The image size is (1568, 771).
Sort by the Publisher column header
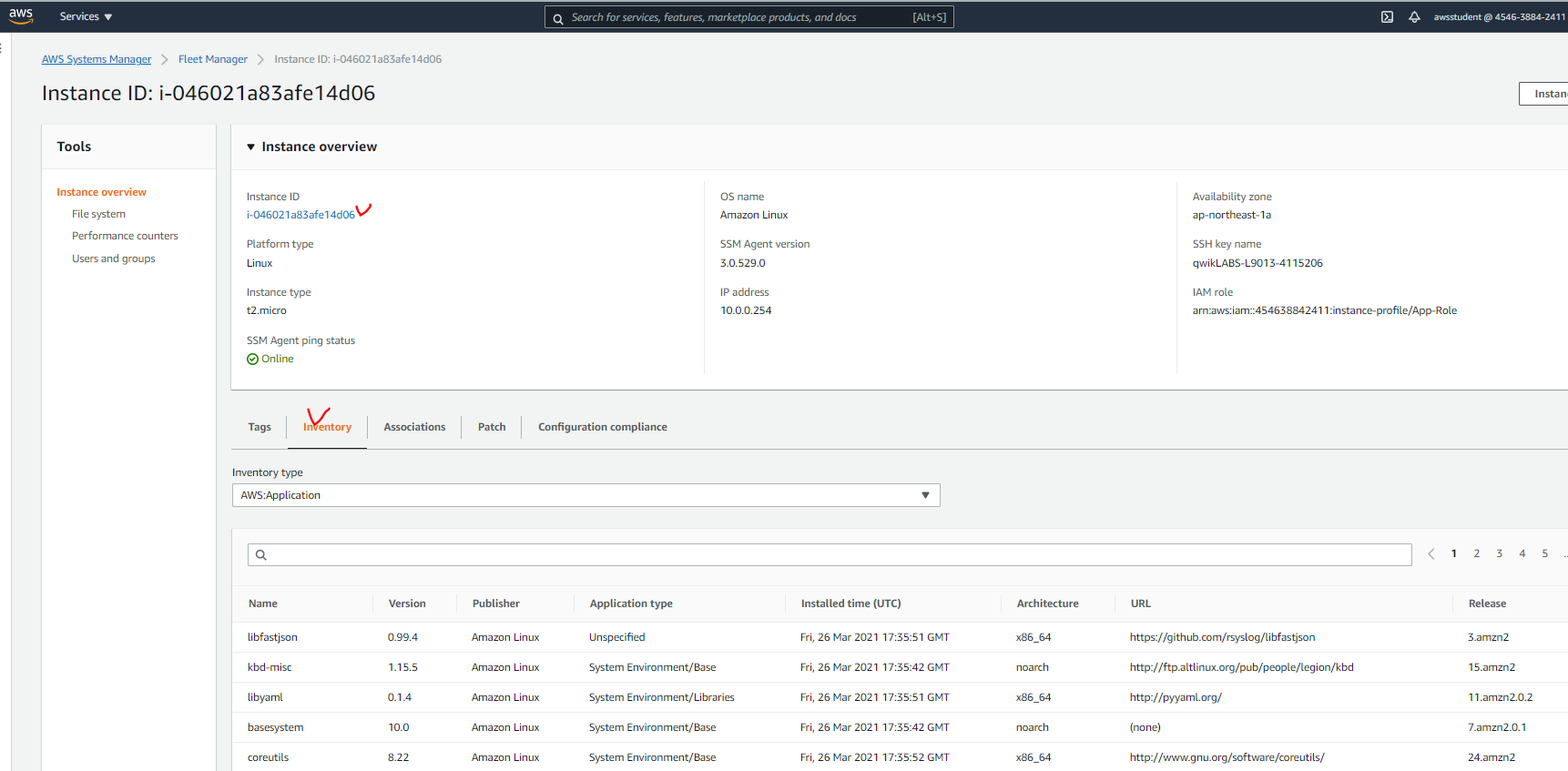click(496, 604)
